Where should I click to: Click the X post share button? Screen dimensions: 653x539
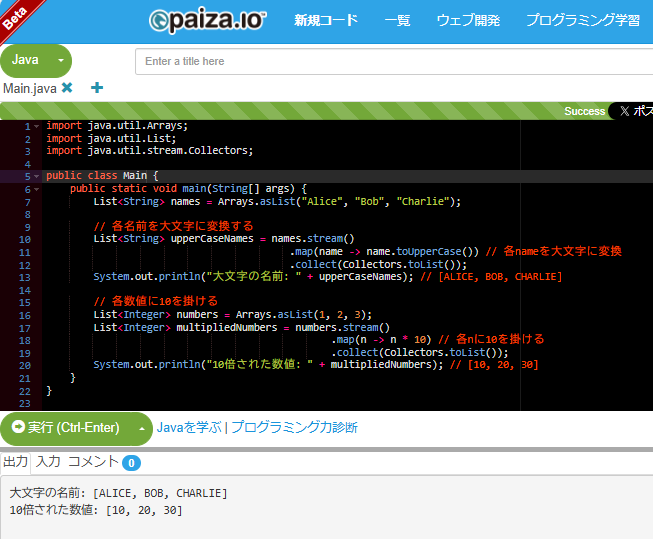[x=632, y=111]
